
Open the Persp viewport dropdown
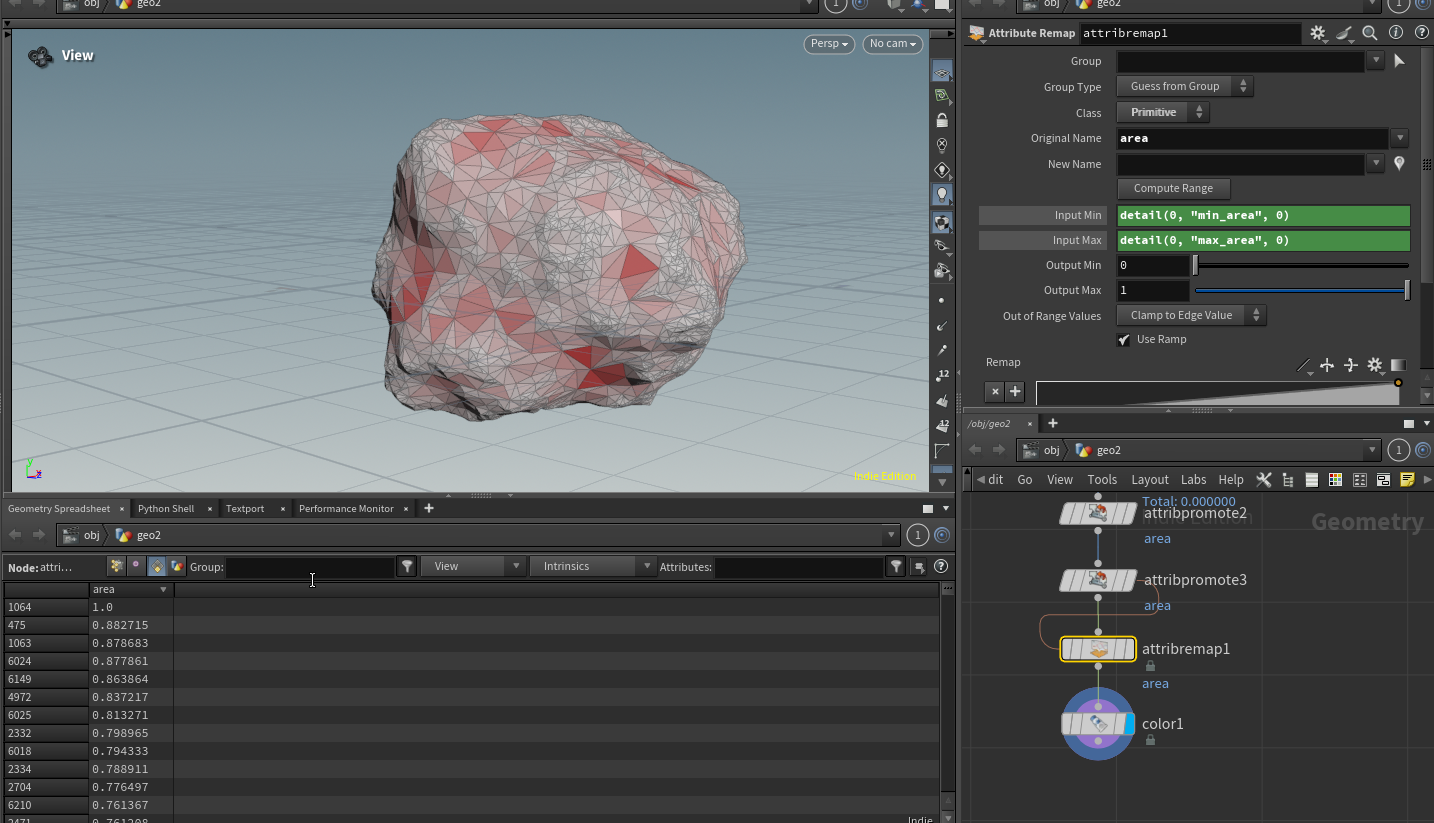[829, 44]
